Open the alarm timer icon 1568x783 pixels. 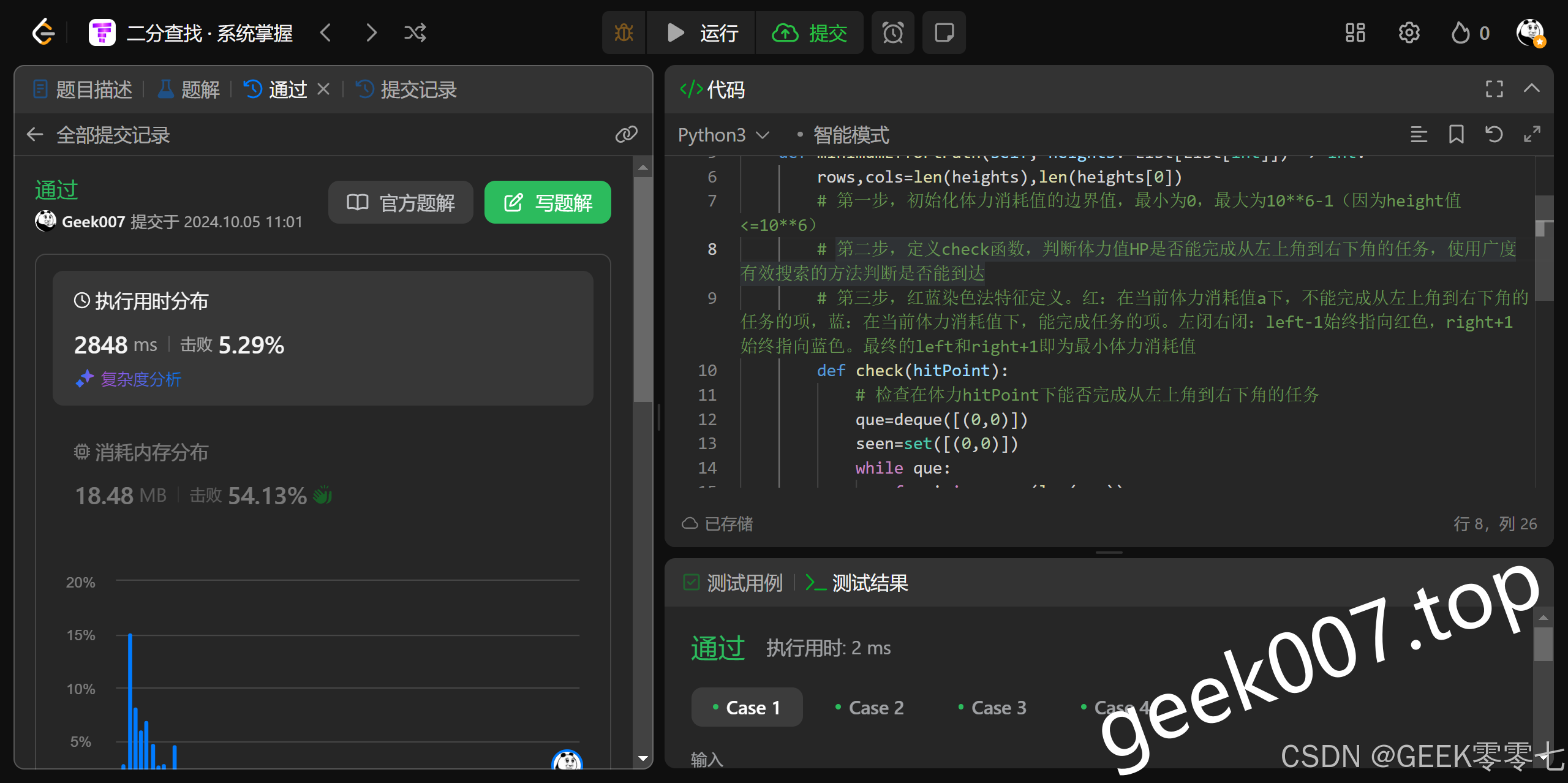[892, 32]
